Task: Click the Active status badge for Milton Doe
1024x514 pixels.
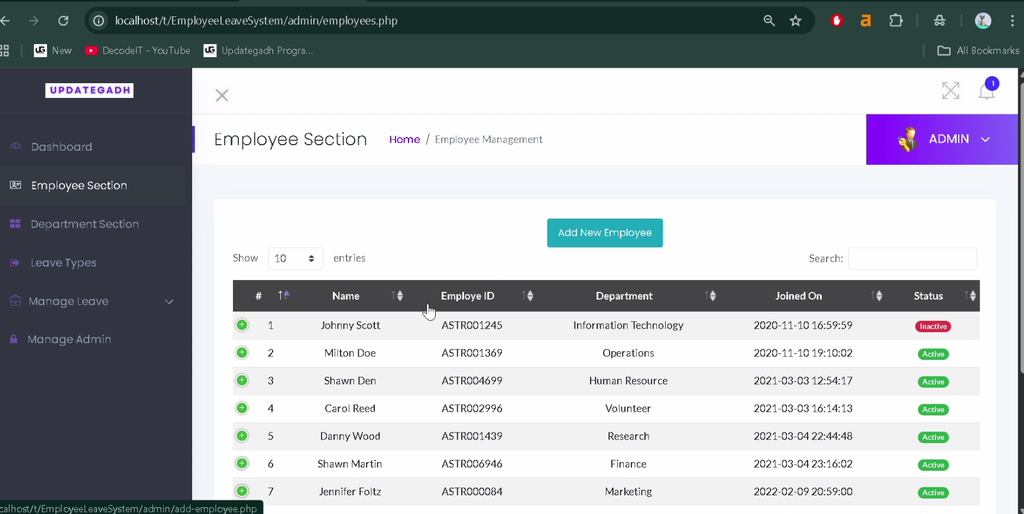Action: coord(933,354)
